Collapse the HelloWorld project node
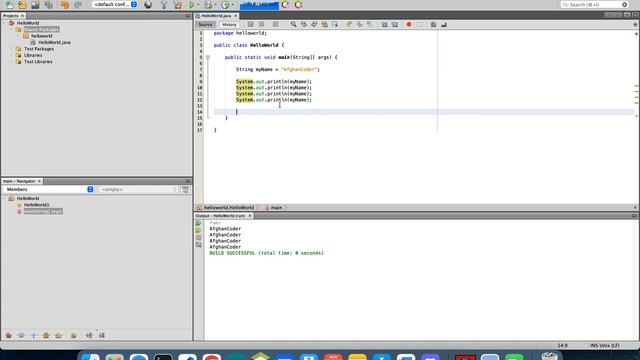The image size is (640, 360). (5, 23)
